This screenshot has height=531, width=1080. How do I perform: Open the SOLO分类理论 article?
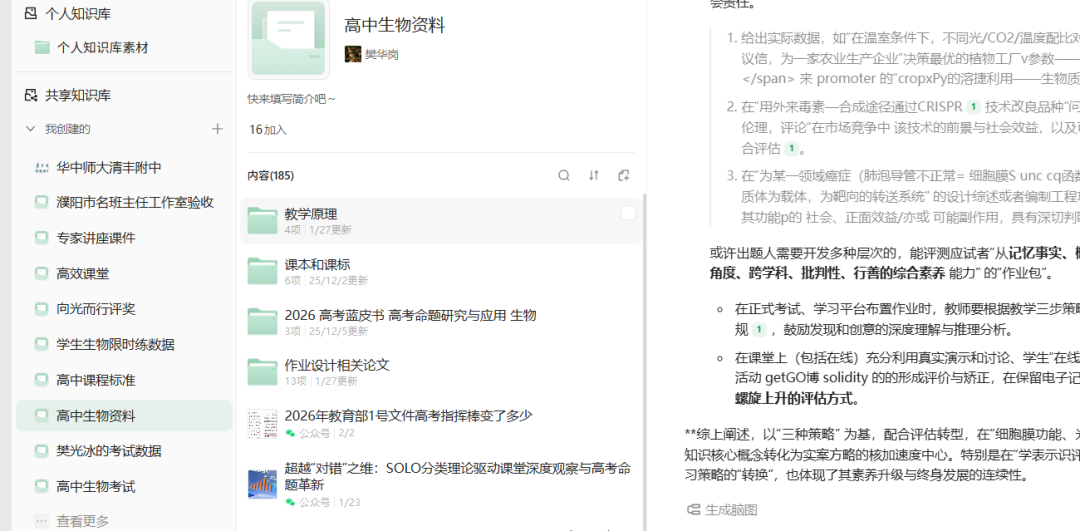(x=441, y=484)
